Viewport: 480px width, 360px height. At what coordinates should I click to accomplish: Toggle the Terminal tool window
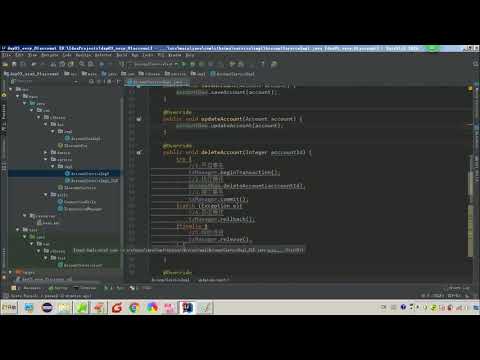85,288
